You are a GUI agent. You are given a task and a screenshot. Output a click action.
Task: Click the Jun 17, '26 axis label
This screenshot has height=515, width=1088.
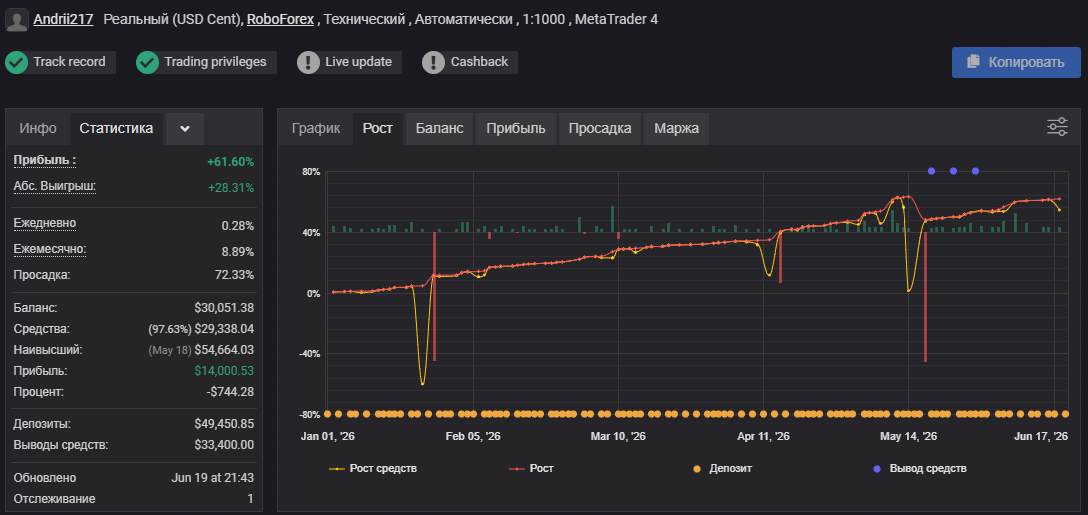[1041, 437]
